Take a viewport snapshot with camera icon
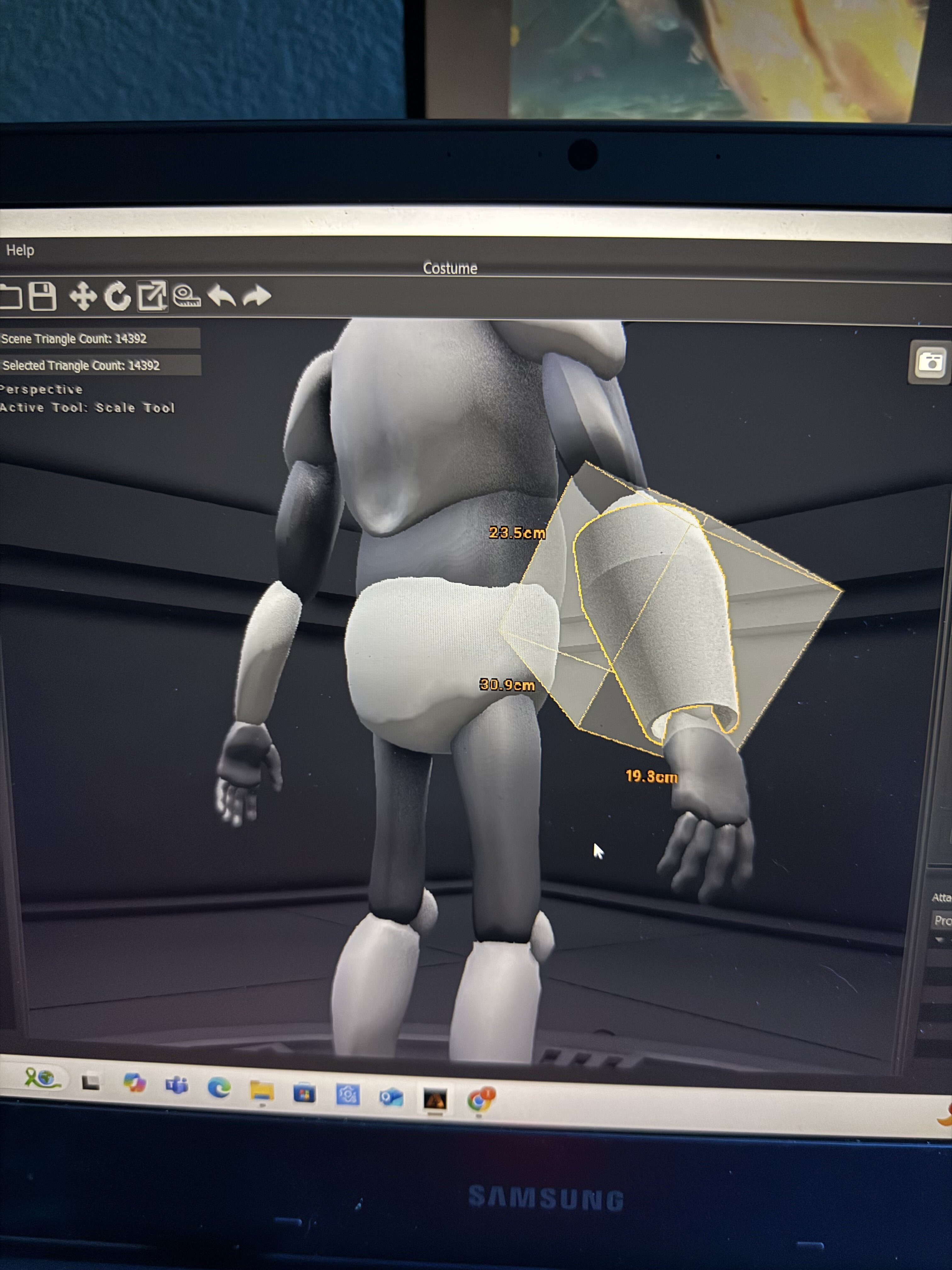This screenshot has width=952, height=1270. click(x=930, y=362)
